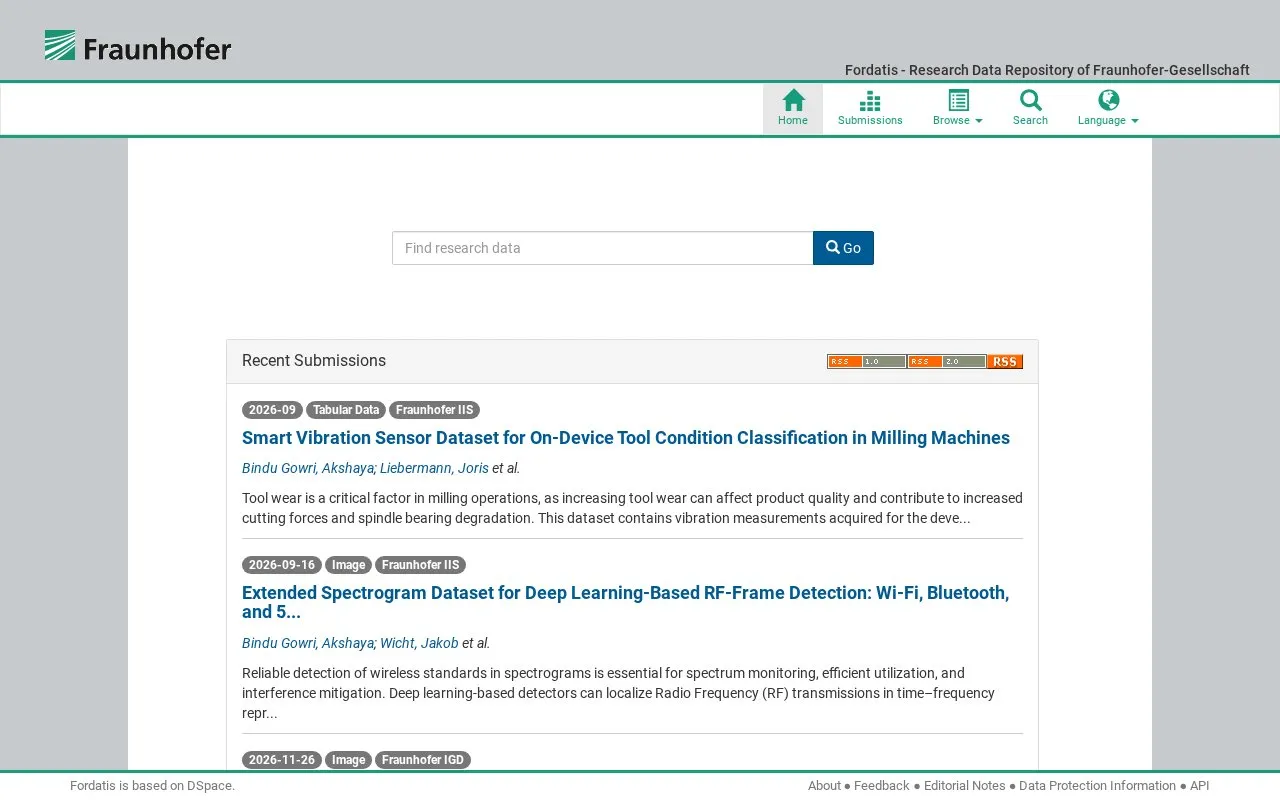Click the Fraunhofer IGD badge
The width and height of the screenshot is (1280, 800).
423,760
